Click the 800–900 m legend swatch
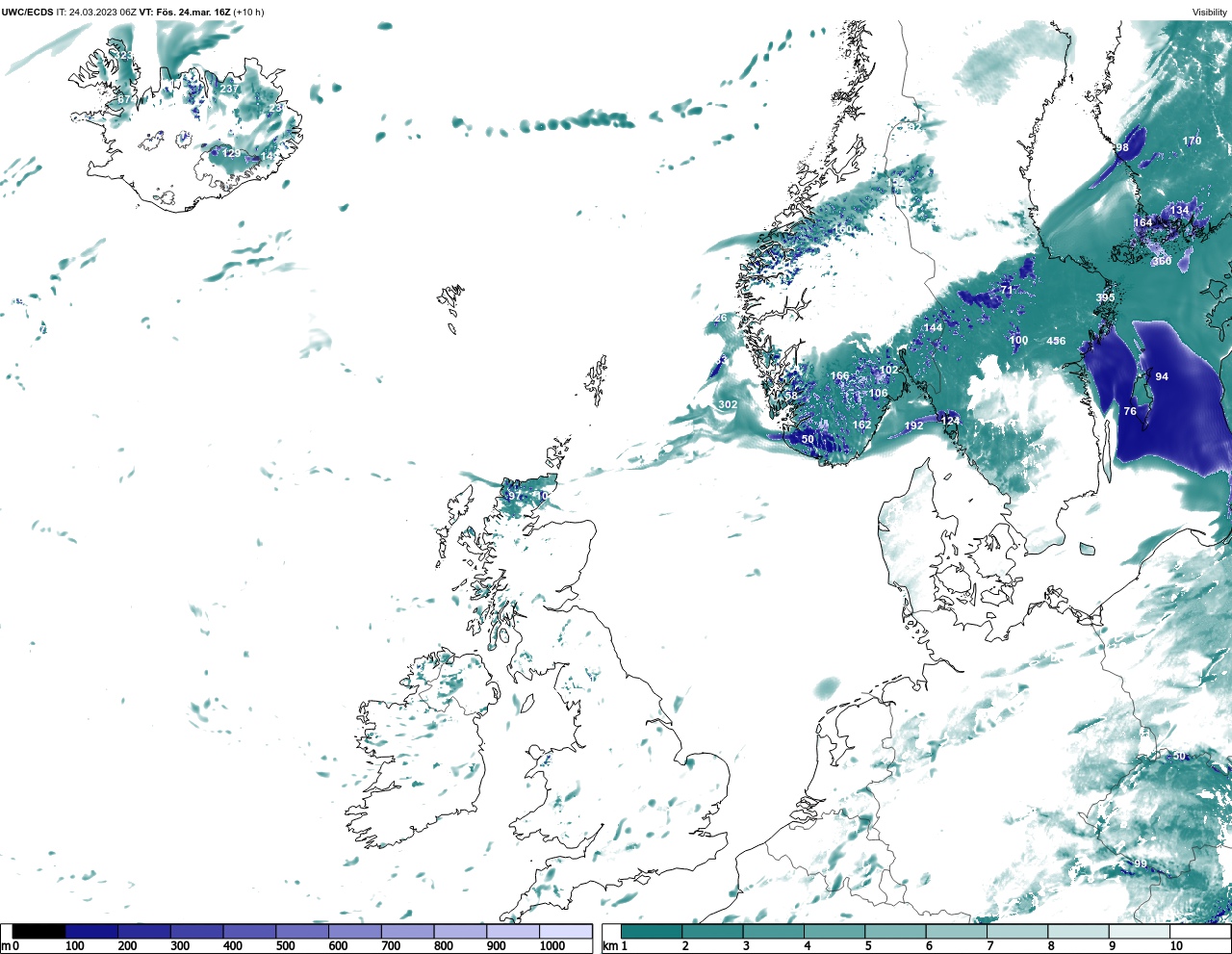Viewport: 1232px width, 954px height. pyautogui.click(x=460, y=932)
